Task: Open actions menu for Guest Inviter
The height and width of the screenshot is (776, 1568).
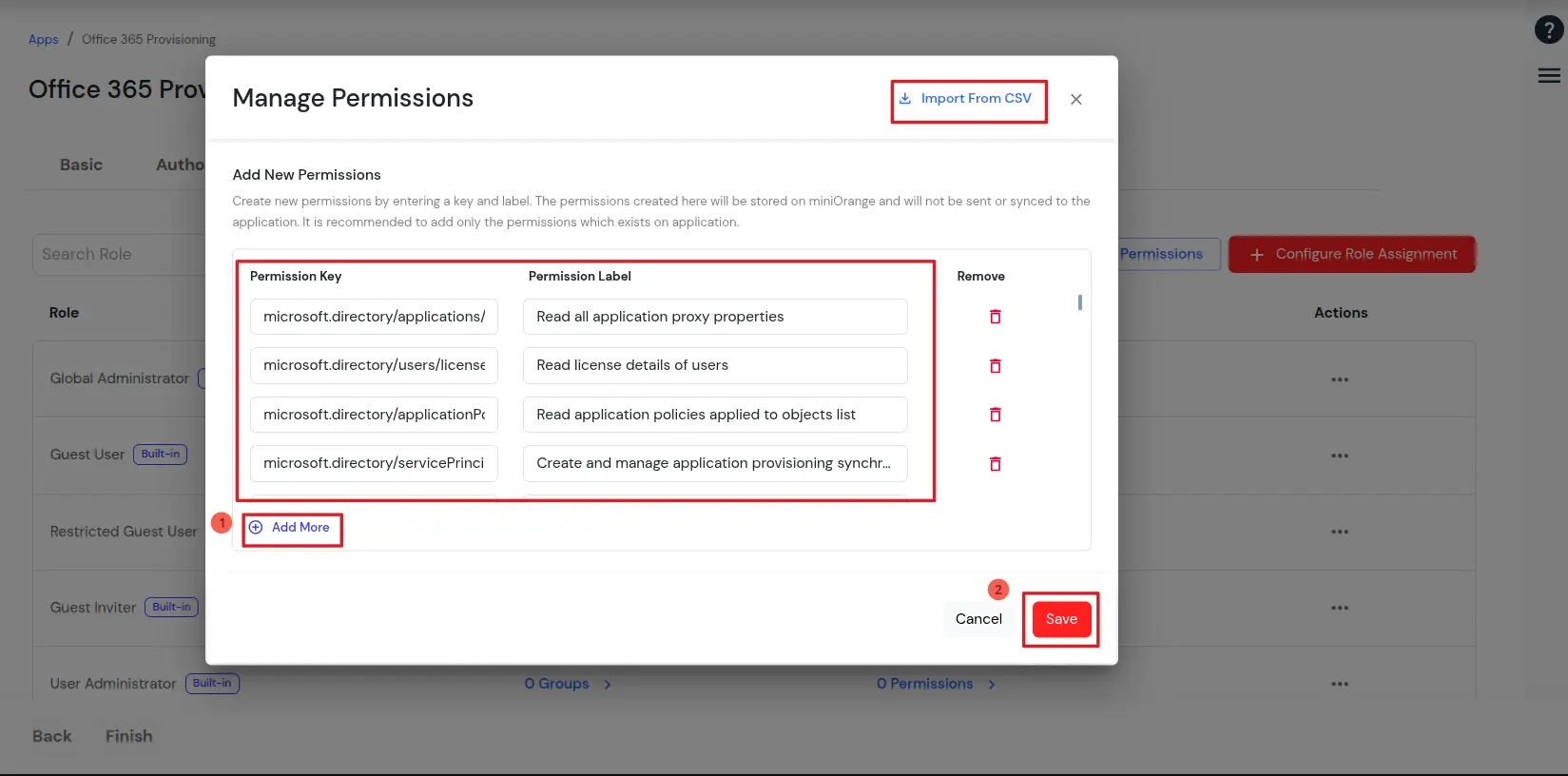Action: point(1340,608)
